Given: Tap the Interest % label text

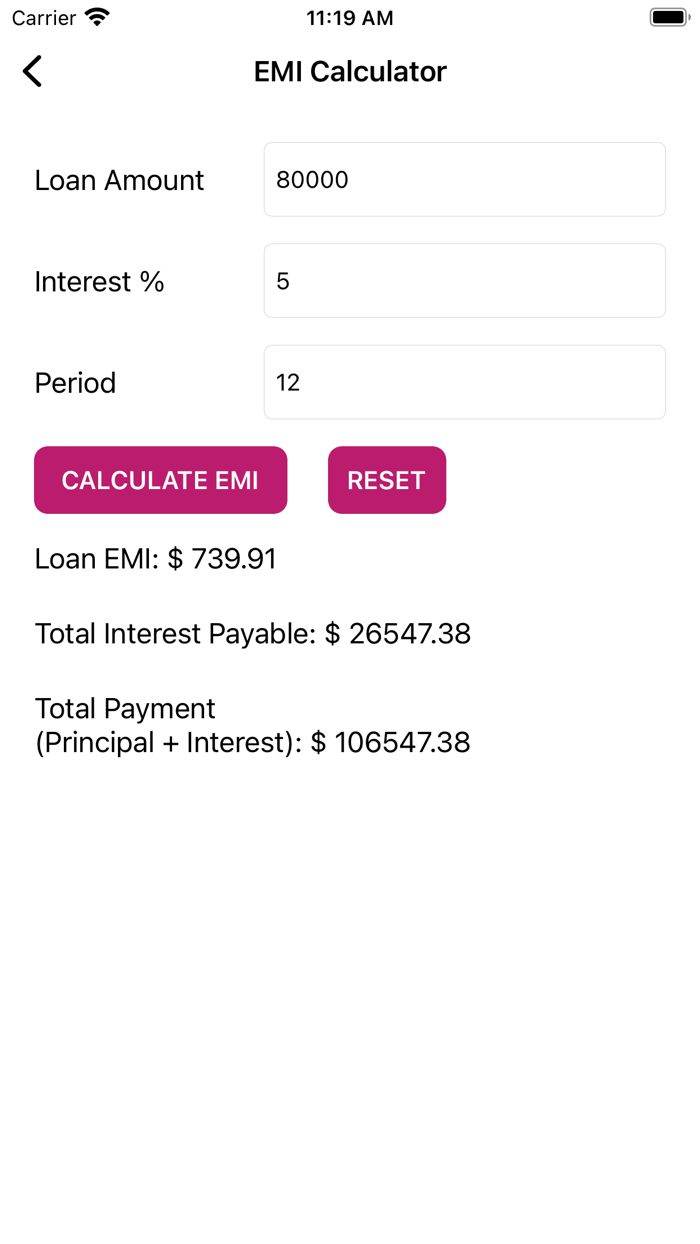Looking at the screenshot, I should coord(99,282).
